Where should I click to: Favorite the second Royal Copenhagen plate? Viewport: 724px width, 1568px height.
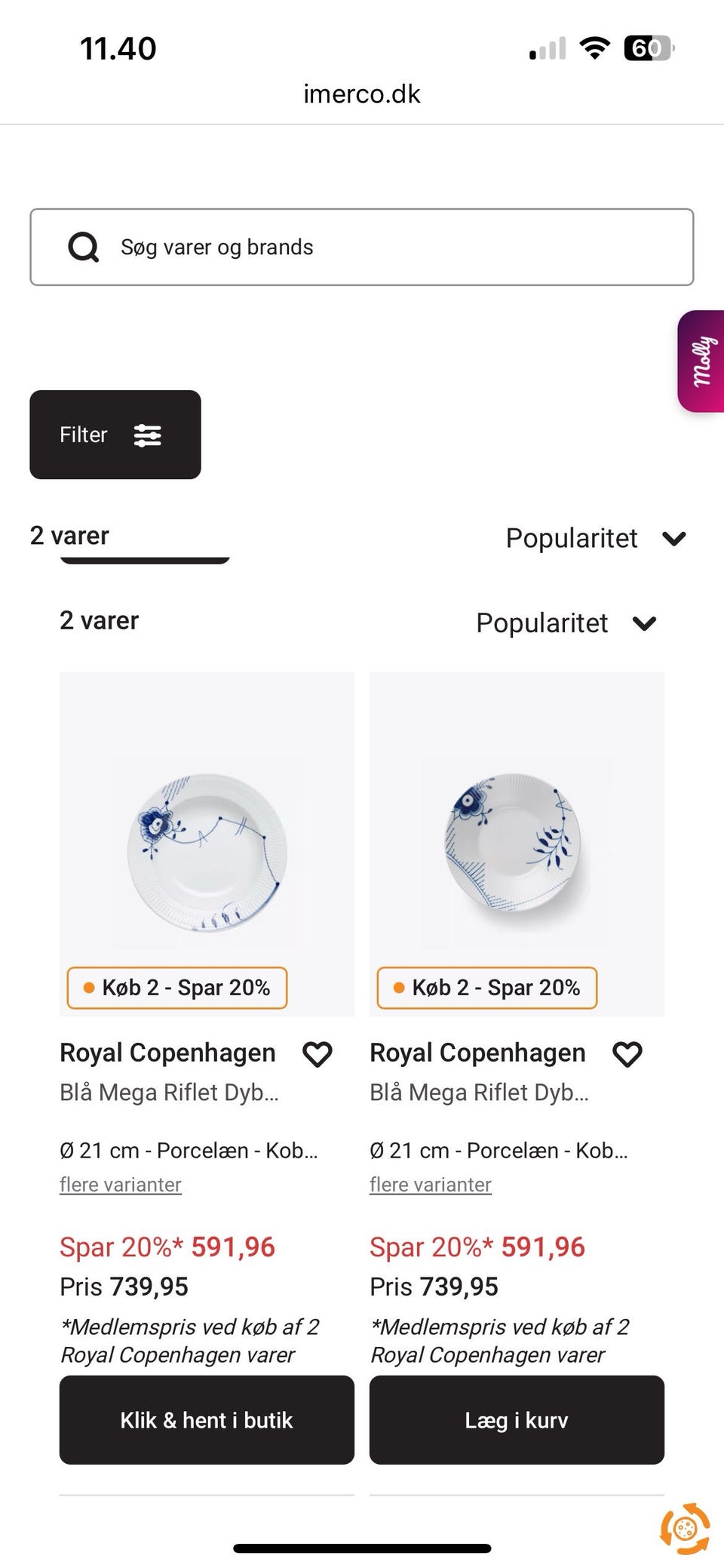[x=627, y=1054]
